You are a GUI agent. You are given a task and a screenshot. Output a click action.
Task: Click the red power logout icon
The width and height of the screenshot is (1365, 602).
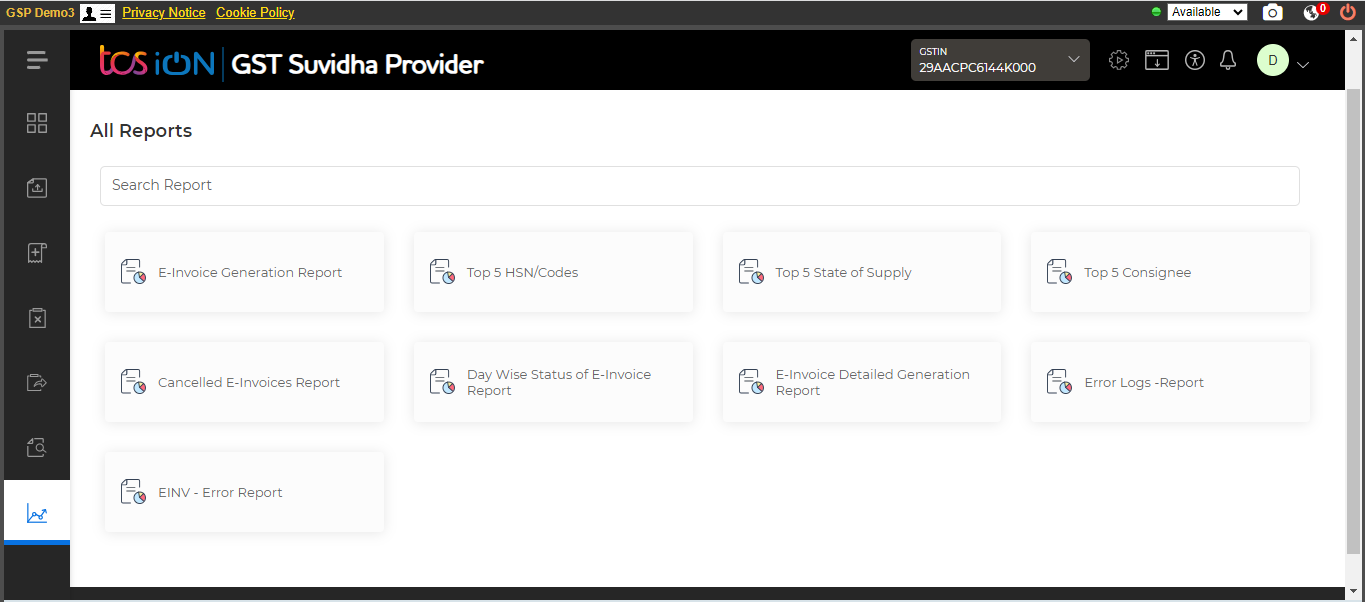coord(1348,12)
